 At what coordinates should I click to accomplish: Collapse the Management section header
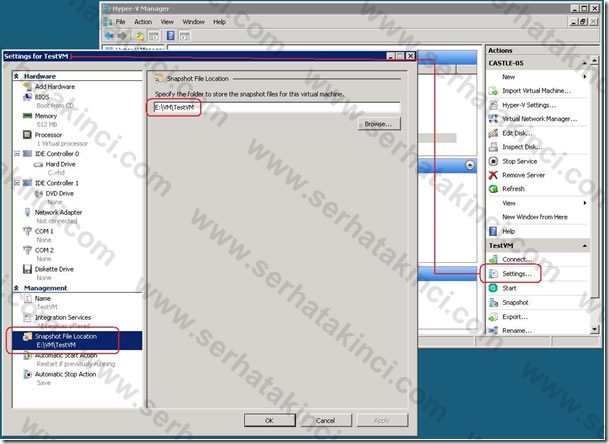click(x=16, y=288)
